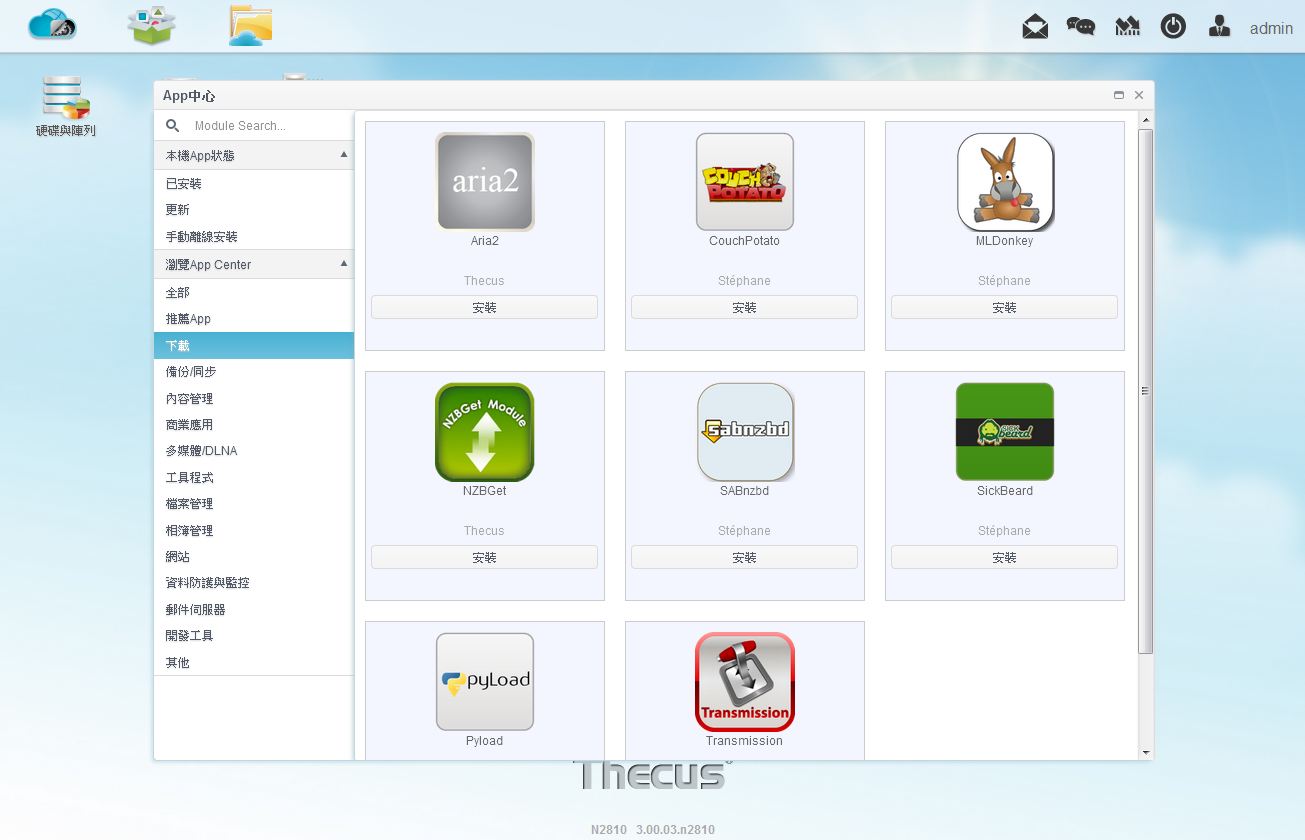Install SickBeard with 安裝 button
This screenshot has width=1305, height=840.
coord(1005,558)
